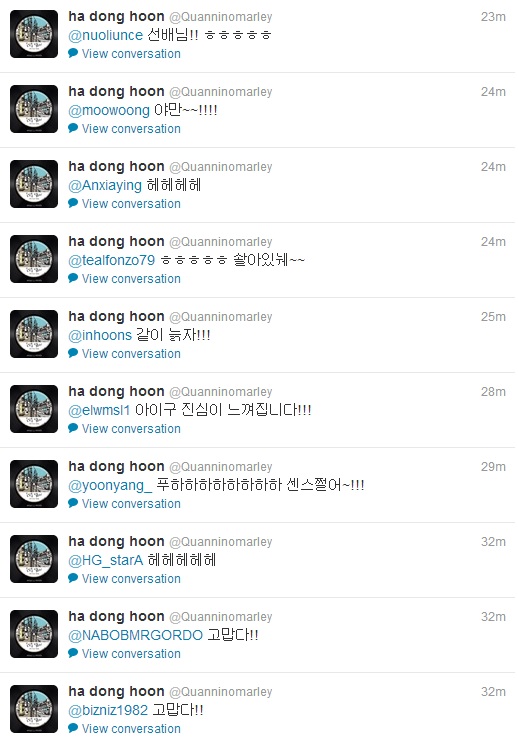The width and height of the screenshot is (518, 747).
Task: Click conversation bubble icon under @tealfonzo79 reply
Action: pyautogui.click(x=73, y=278)
